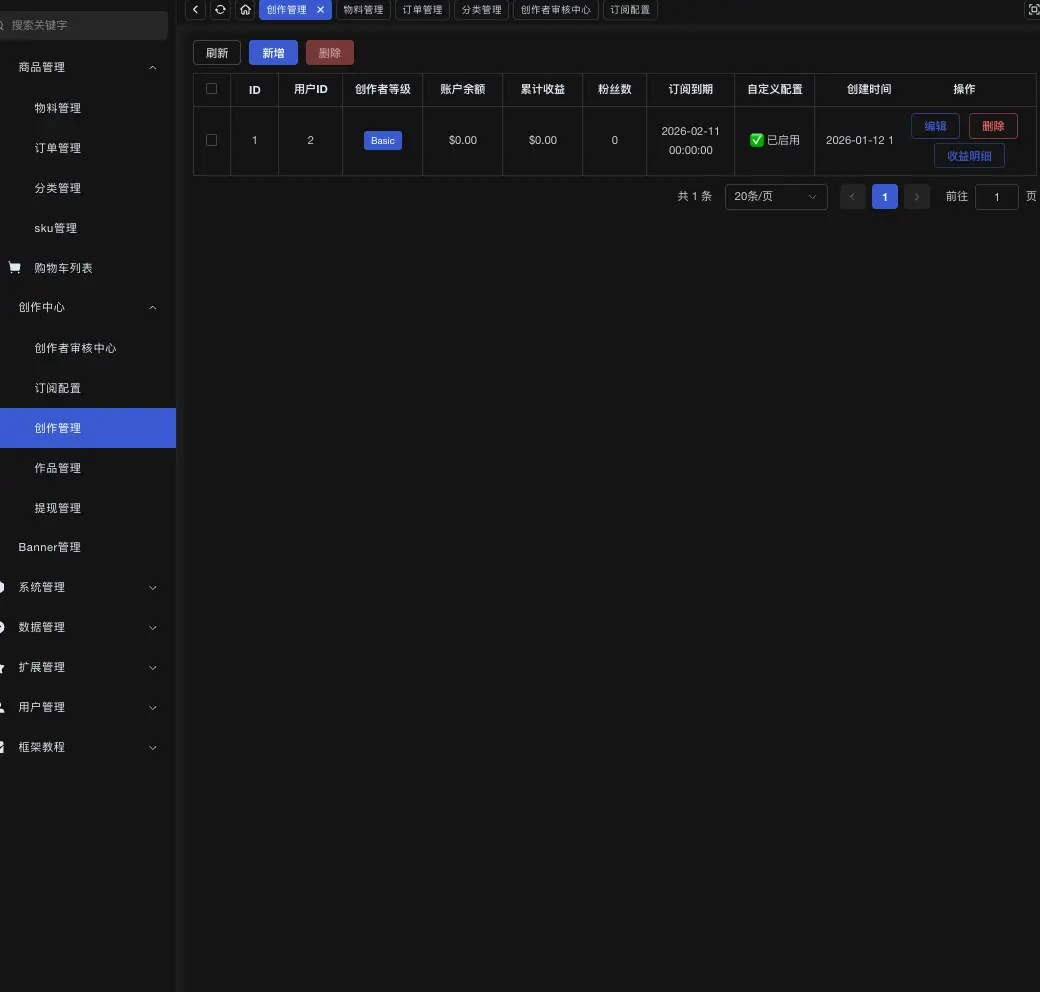Viewport: 1040px width, 992px height.
Task: Expand the 用户管理 menu group
Action: 152,708
